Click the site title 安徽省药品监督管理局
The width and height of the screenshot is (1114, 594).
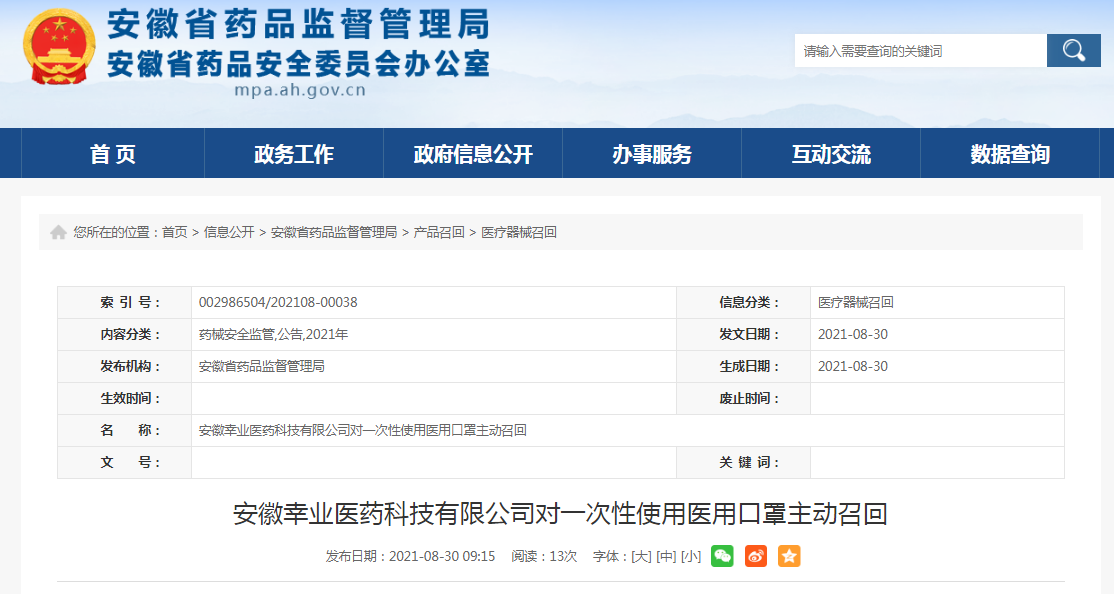pos(298,25)
